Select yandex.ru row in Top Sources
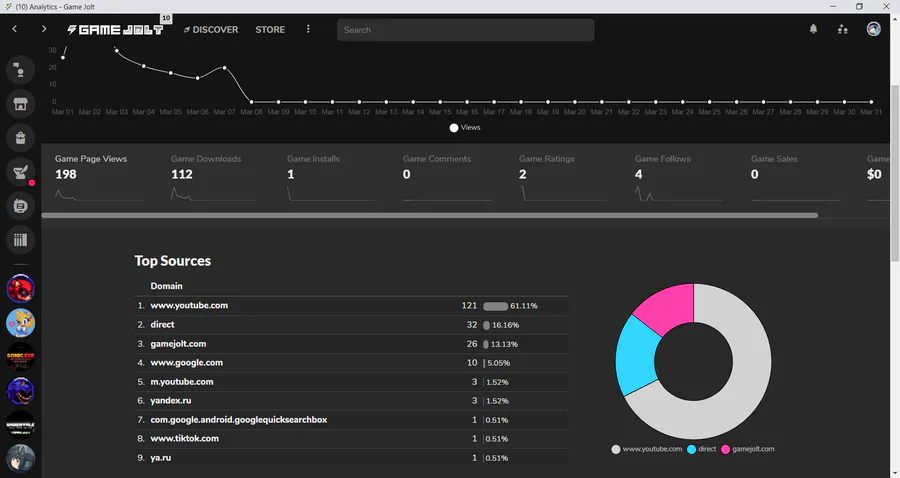 click(x=351, y=401)
